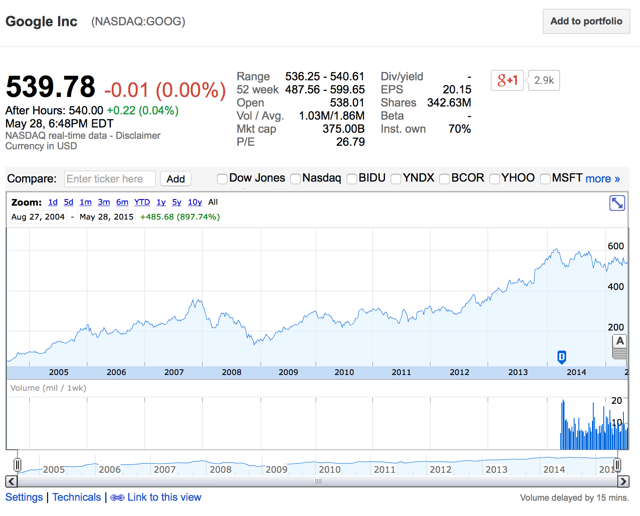Click the 539.78 stock price
The image size is (640, 516).
50,87
